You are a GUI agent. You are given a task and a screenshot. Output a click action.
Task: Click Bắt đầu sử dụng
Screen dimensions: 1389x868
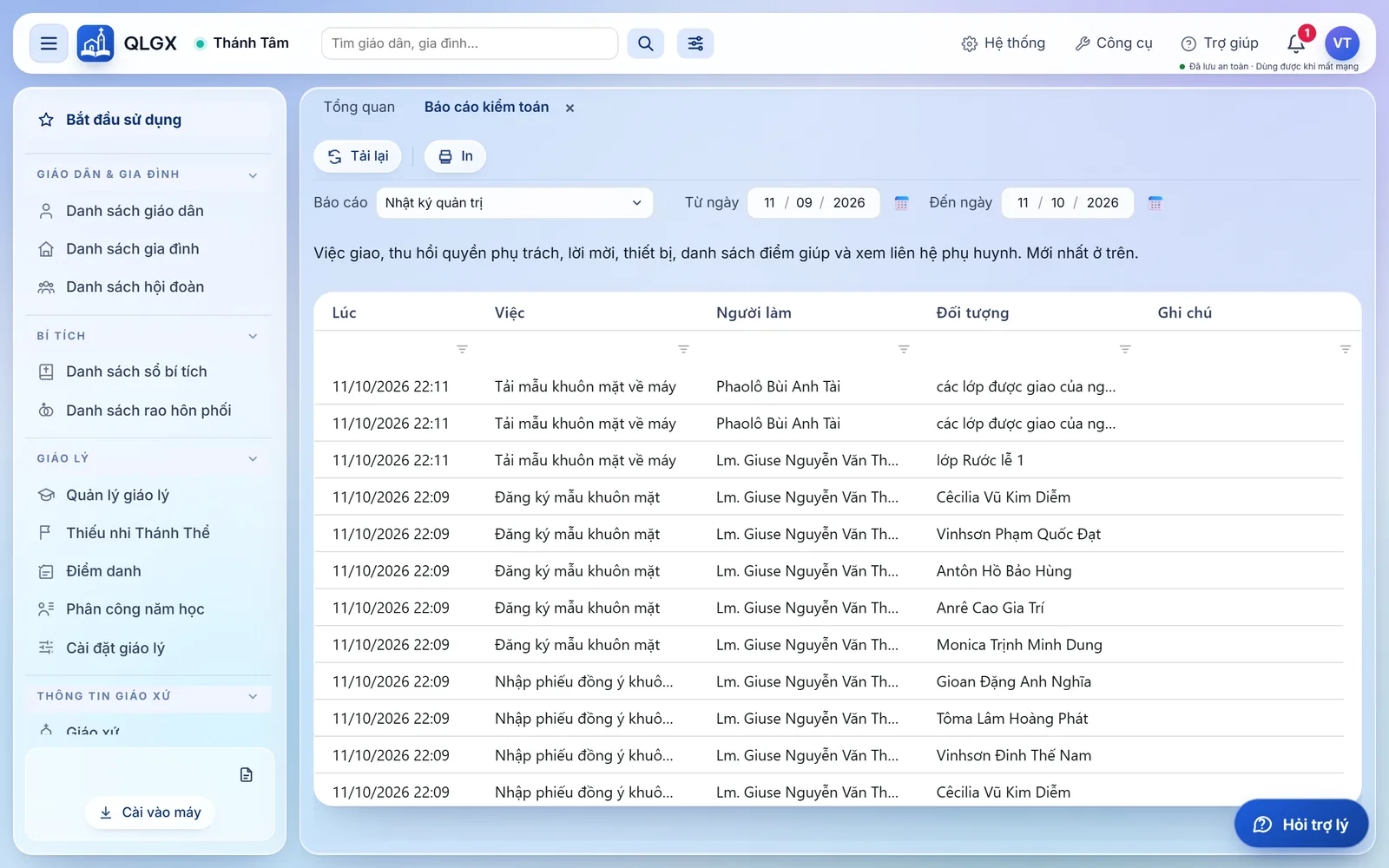point(148,120)
